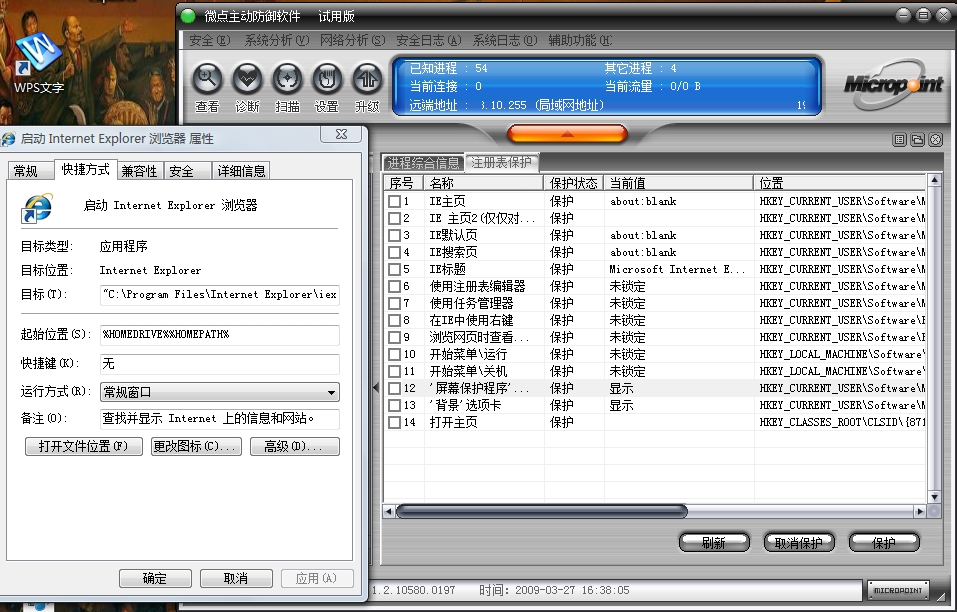Click the down arrow of vertical scrollbar
Screen dimensions: 957x612
point(934,497)
